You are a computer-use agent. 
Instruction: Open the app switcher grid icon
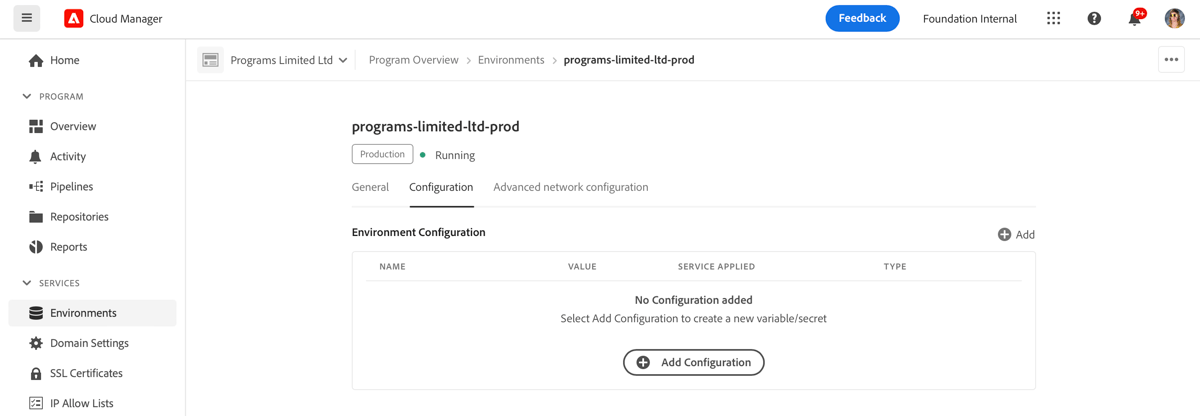point(1053,18)
